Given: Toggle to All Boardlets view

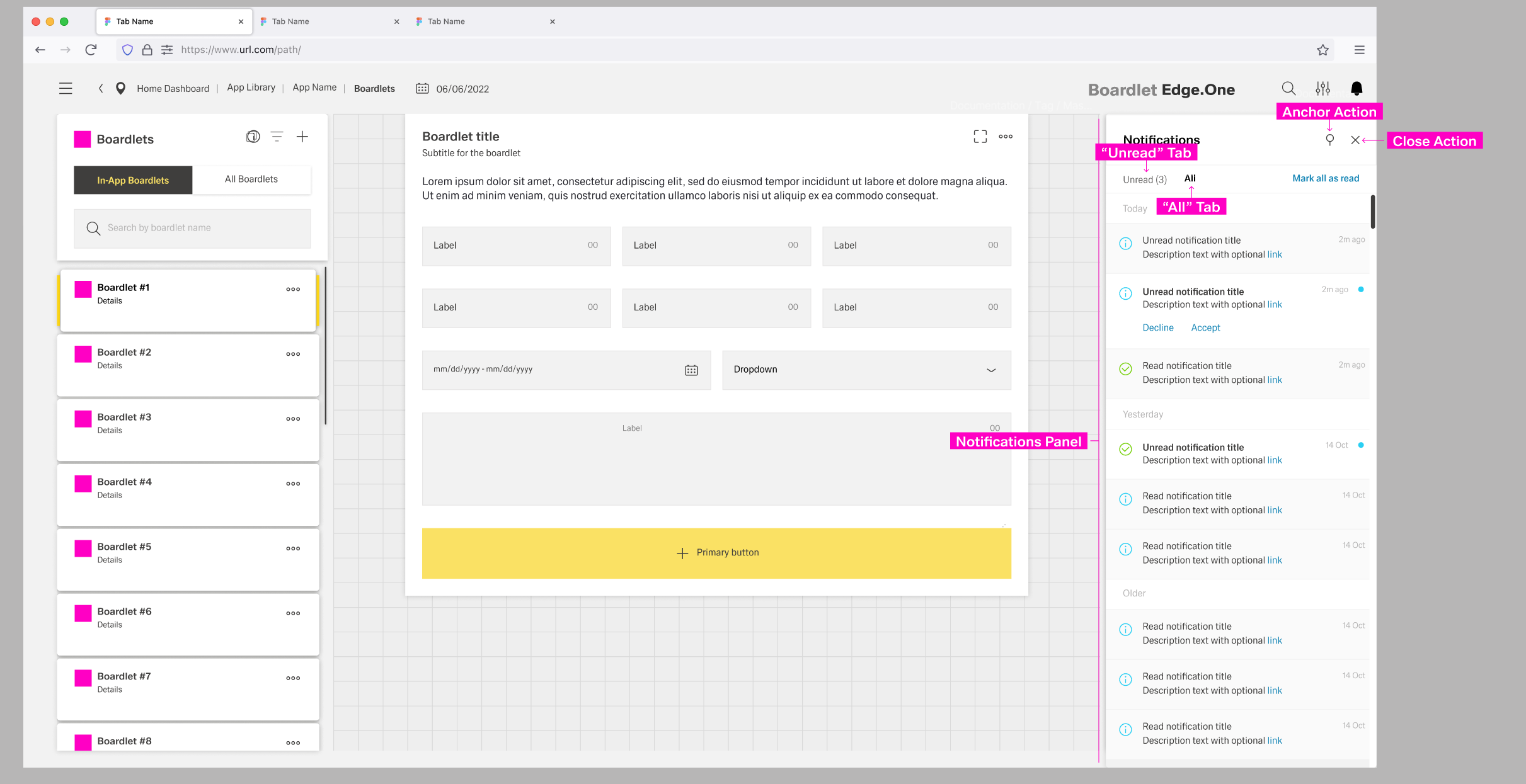Looking at the screenshot, I should pos(251,179).
